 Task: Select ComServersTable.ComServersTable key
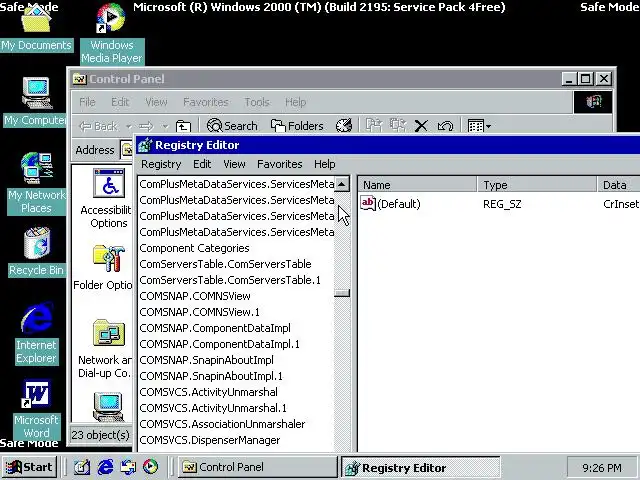tap(225, 264)
